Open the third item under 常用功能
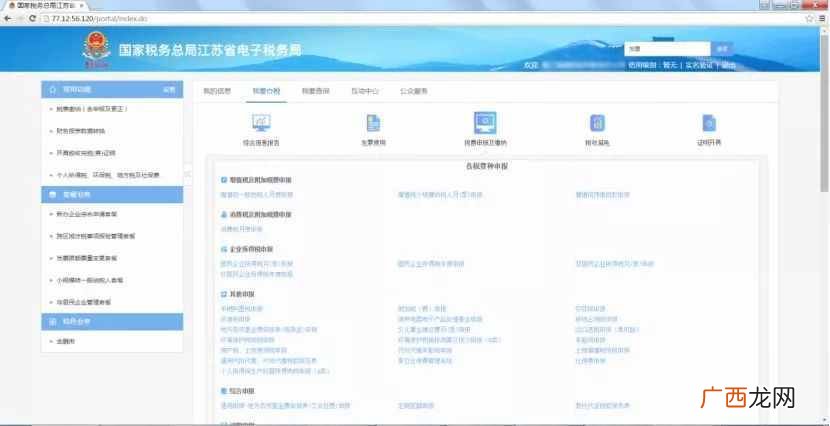 pos(86,153)
